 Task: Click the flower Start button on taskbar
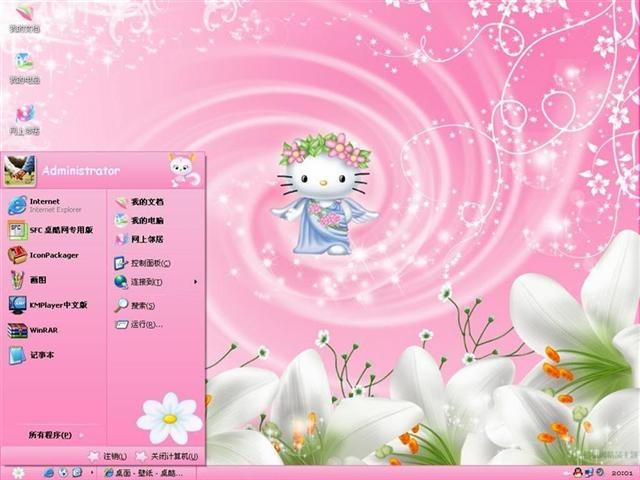(18, 473)
